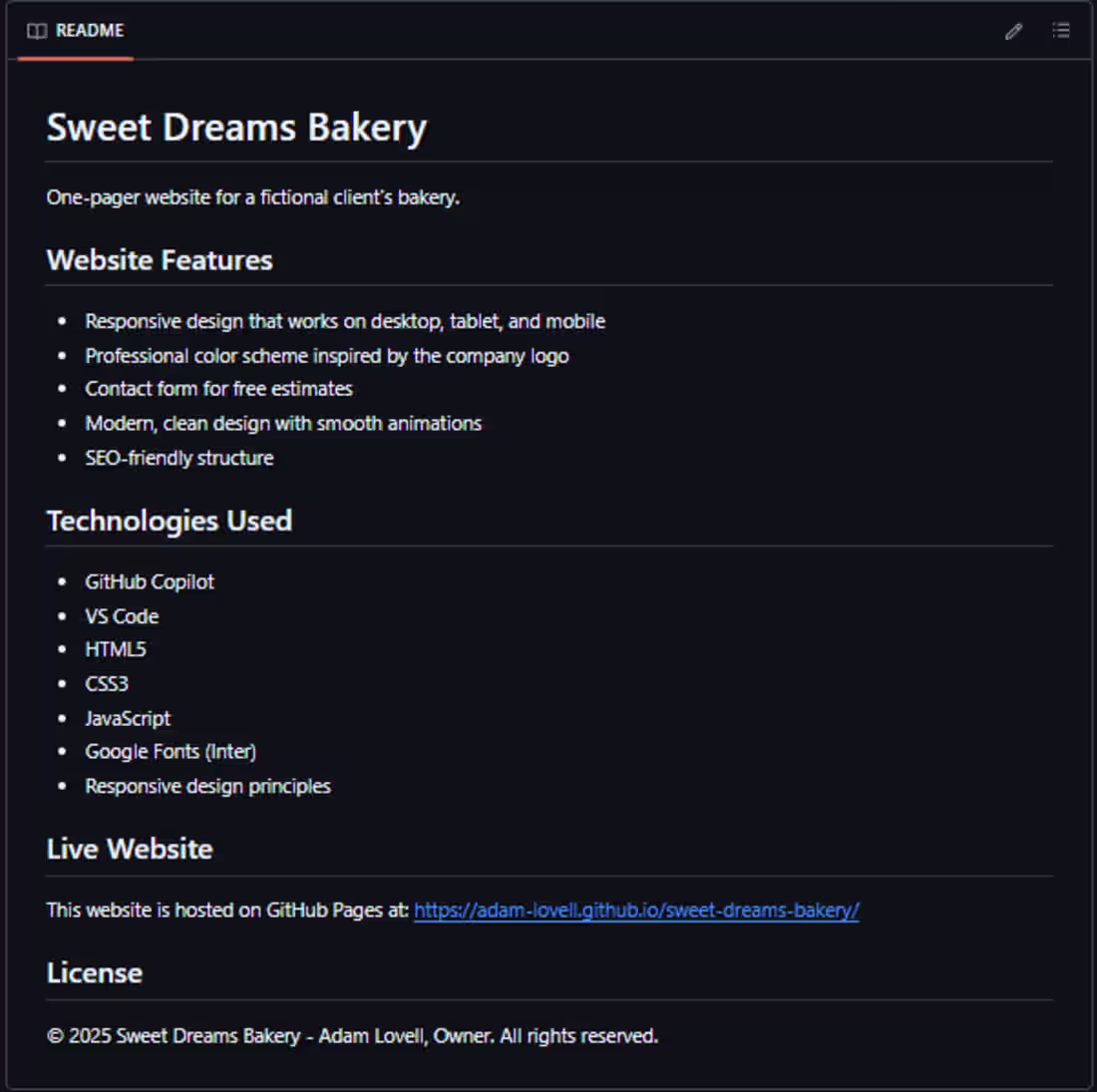Click the 2025 copyright notice line
Screen dimensions: 1097x1092
[352, 1035]
